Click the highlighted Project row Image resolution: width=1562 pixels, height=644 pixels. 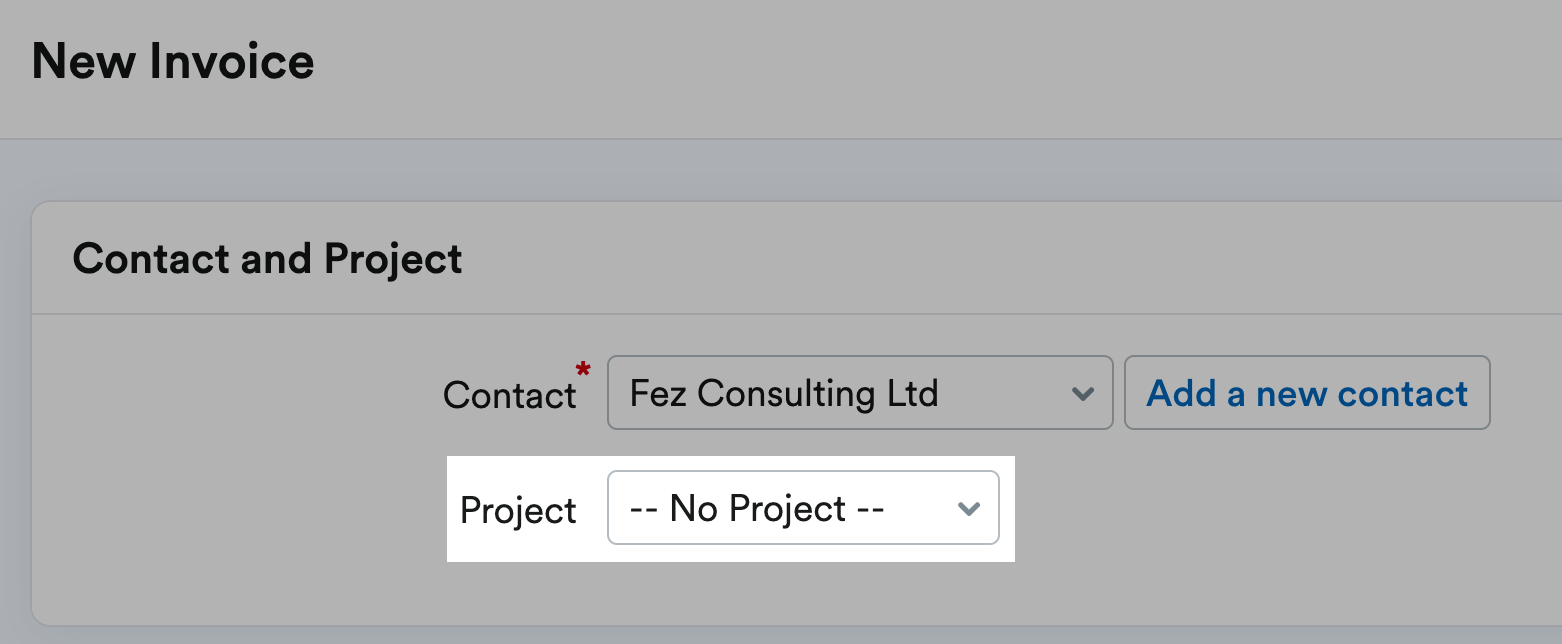click(x=730, y=509)
